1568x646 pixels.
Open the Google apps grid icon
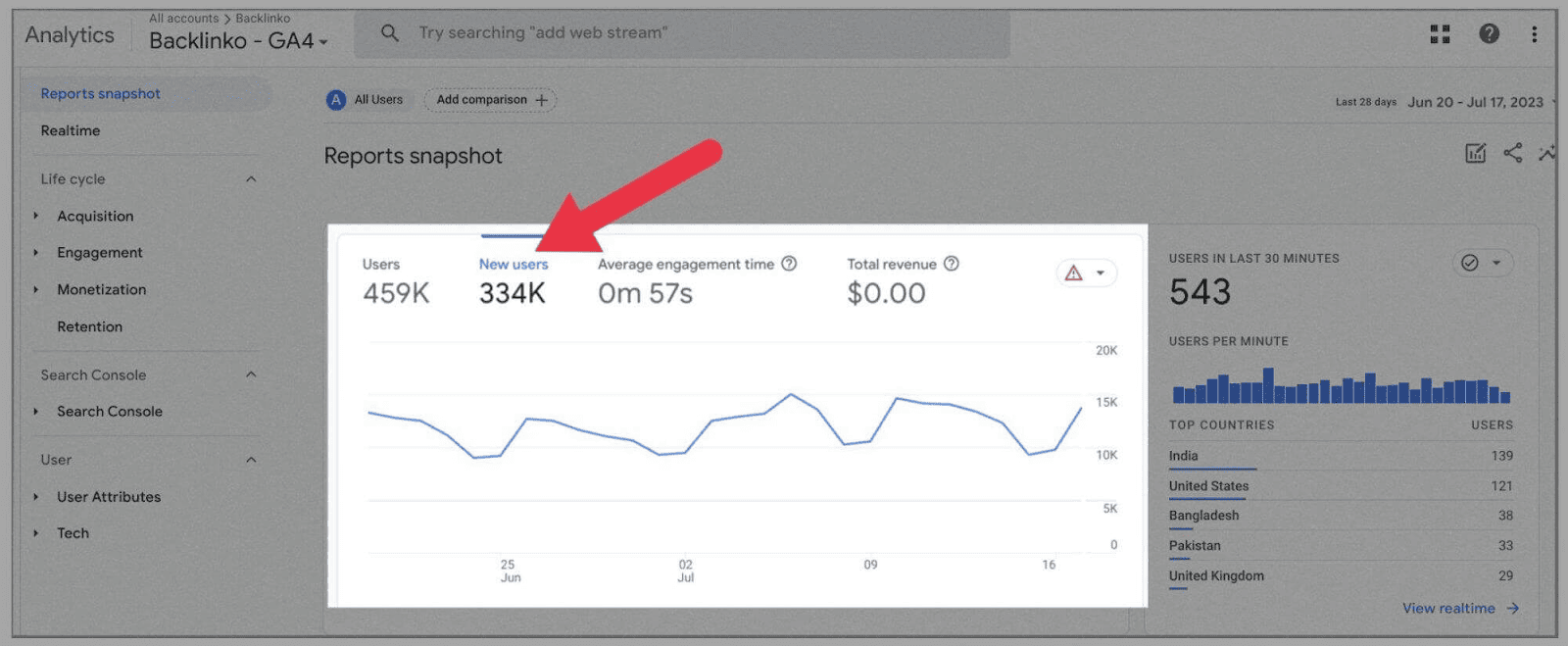[1440, 34]
